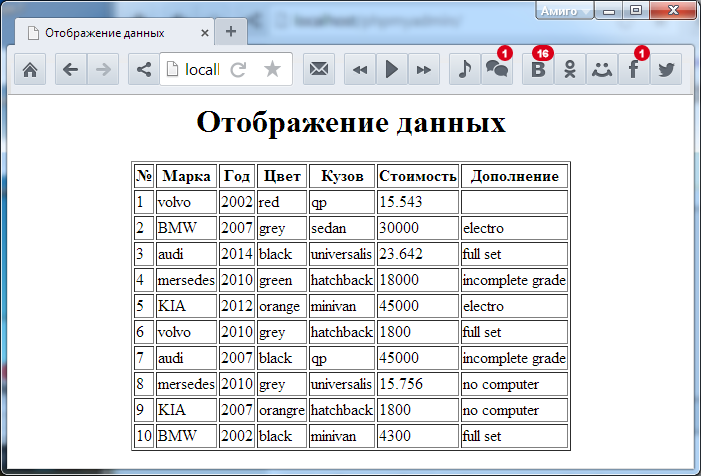Open the Facebook icon in toolbar
The height and width of the screenshot is (476, 701).
pyautogui.click(x=633, y=70)
